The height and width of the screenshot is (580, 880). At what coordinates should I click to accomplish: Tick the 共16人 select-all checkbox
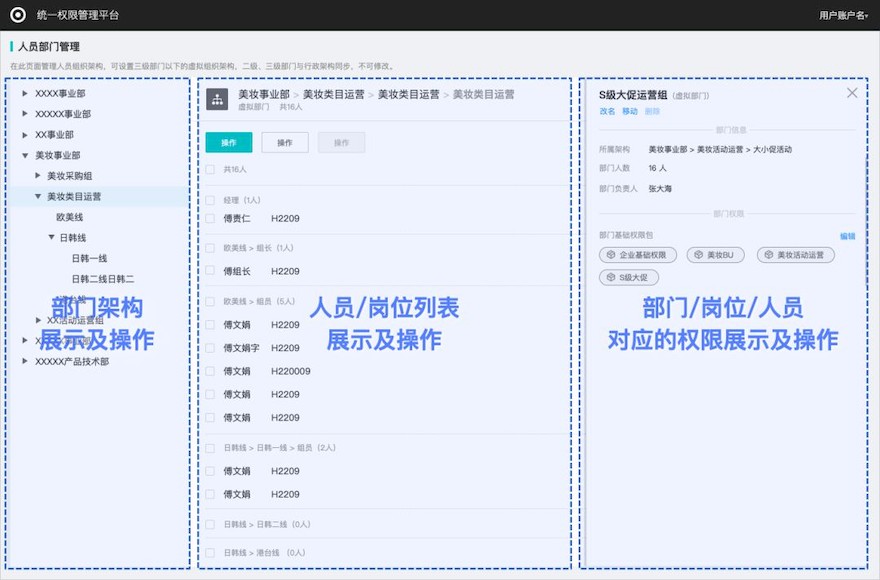[x=210, y=170]
